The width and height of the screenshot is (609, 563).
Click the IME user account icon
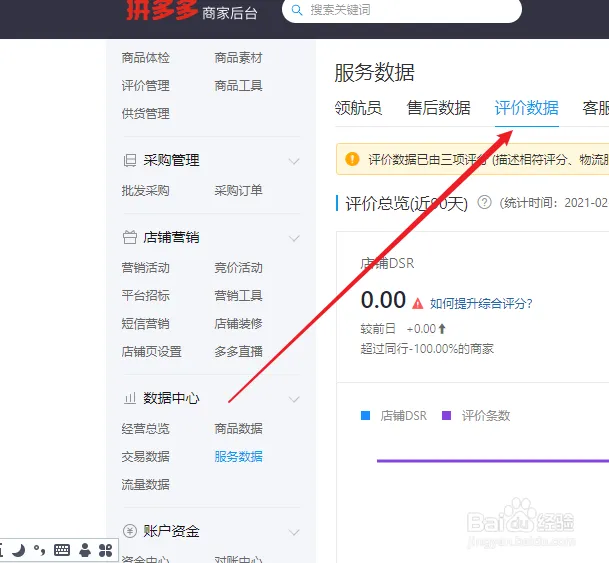(x=85, y=550)
